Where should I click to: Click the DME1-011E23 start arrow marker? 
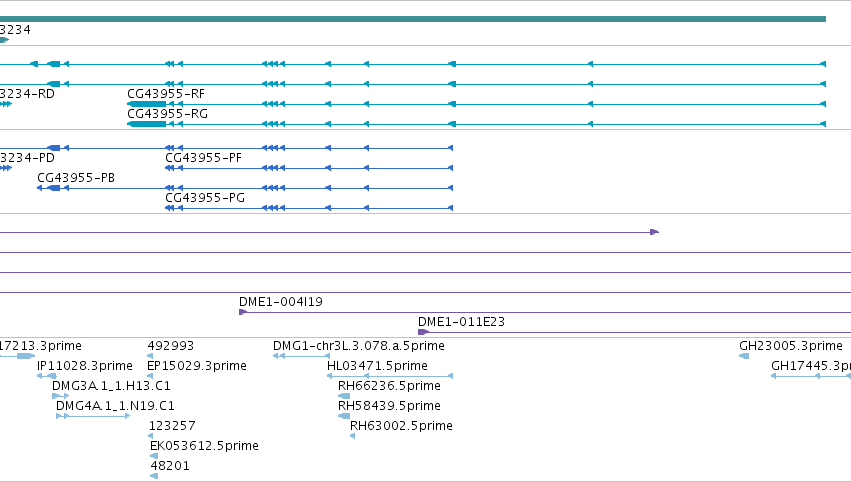(x=423, y=332)
